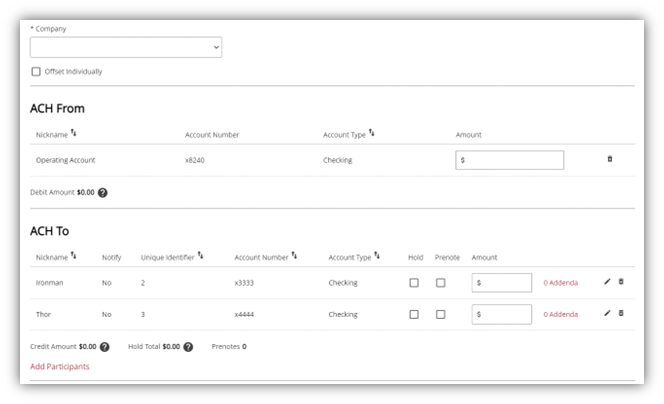The image size is (664, 404).
Task: Focus the Thor amount input field
Action: (502, 314)
